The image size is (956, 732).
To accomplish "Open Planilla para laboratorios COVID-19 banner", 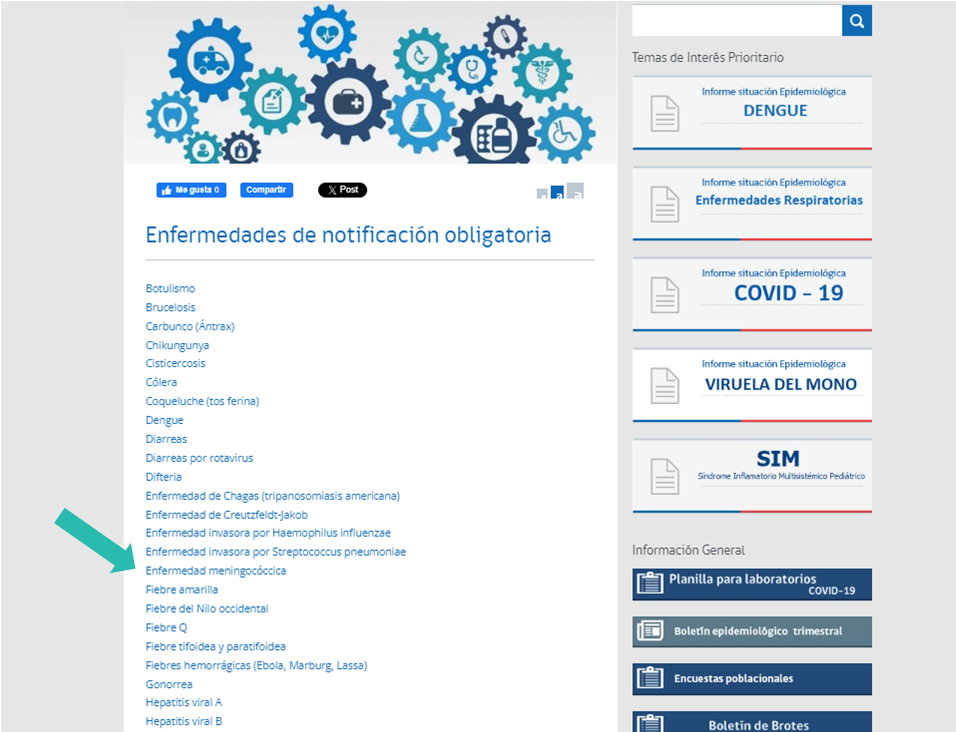I will [752, 585].
